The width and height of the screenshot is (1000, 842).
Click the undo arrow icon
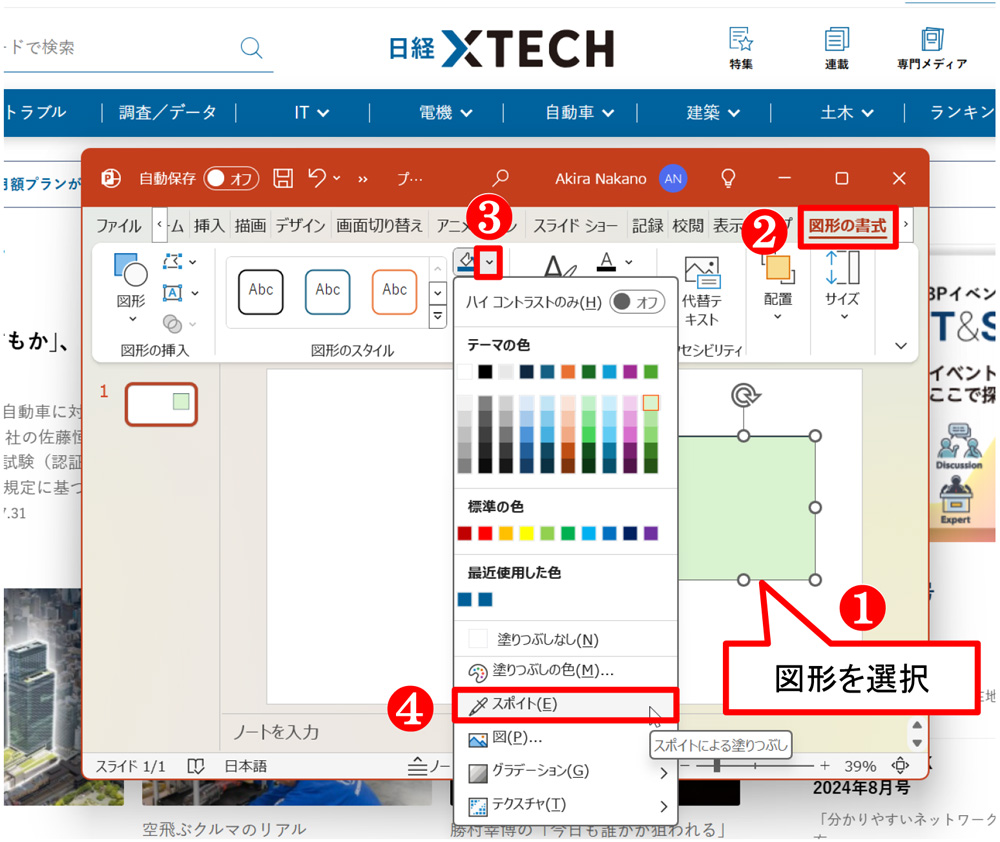coord(317,178)
